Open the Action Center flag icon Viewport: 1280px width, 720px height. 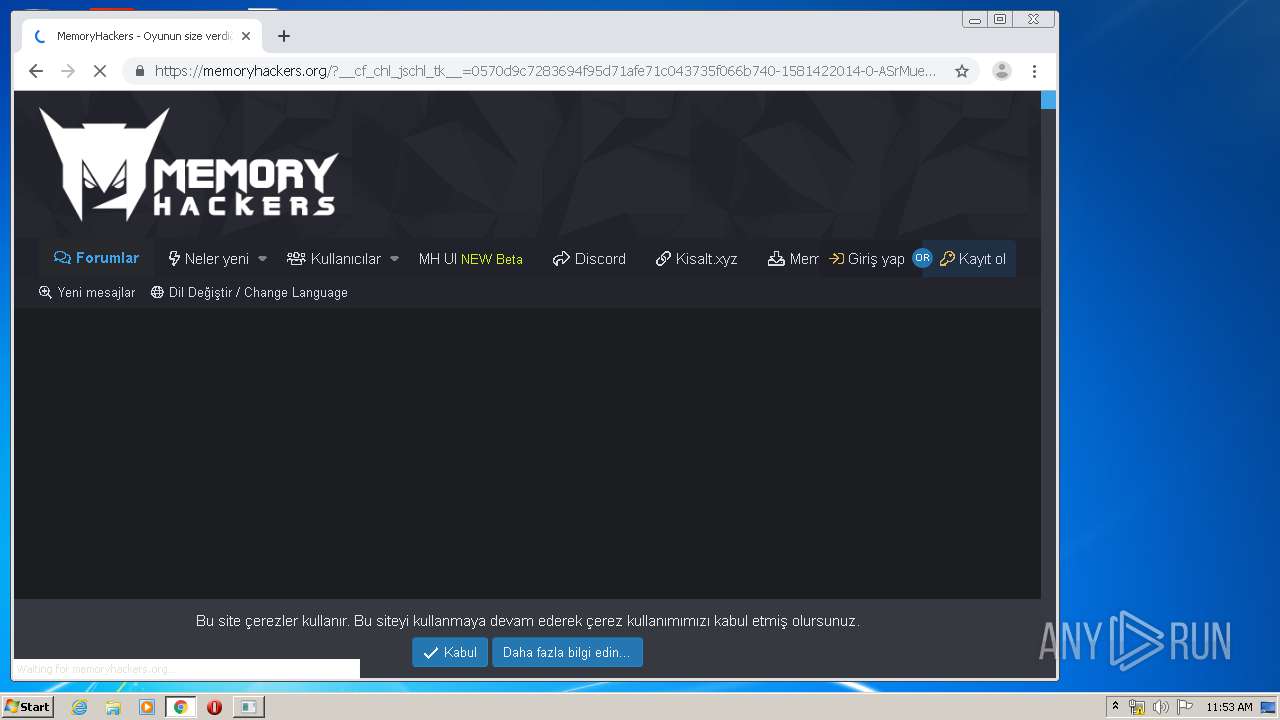(x=1184, y=707)
